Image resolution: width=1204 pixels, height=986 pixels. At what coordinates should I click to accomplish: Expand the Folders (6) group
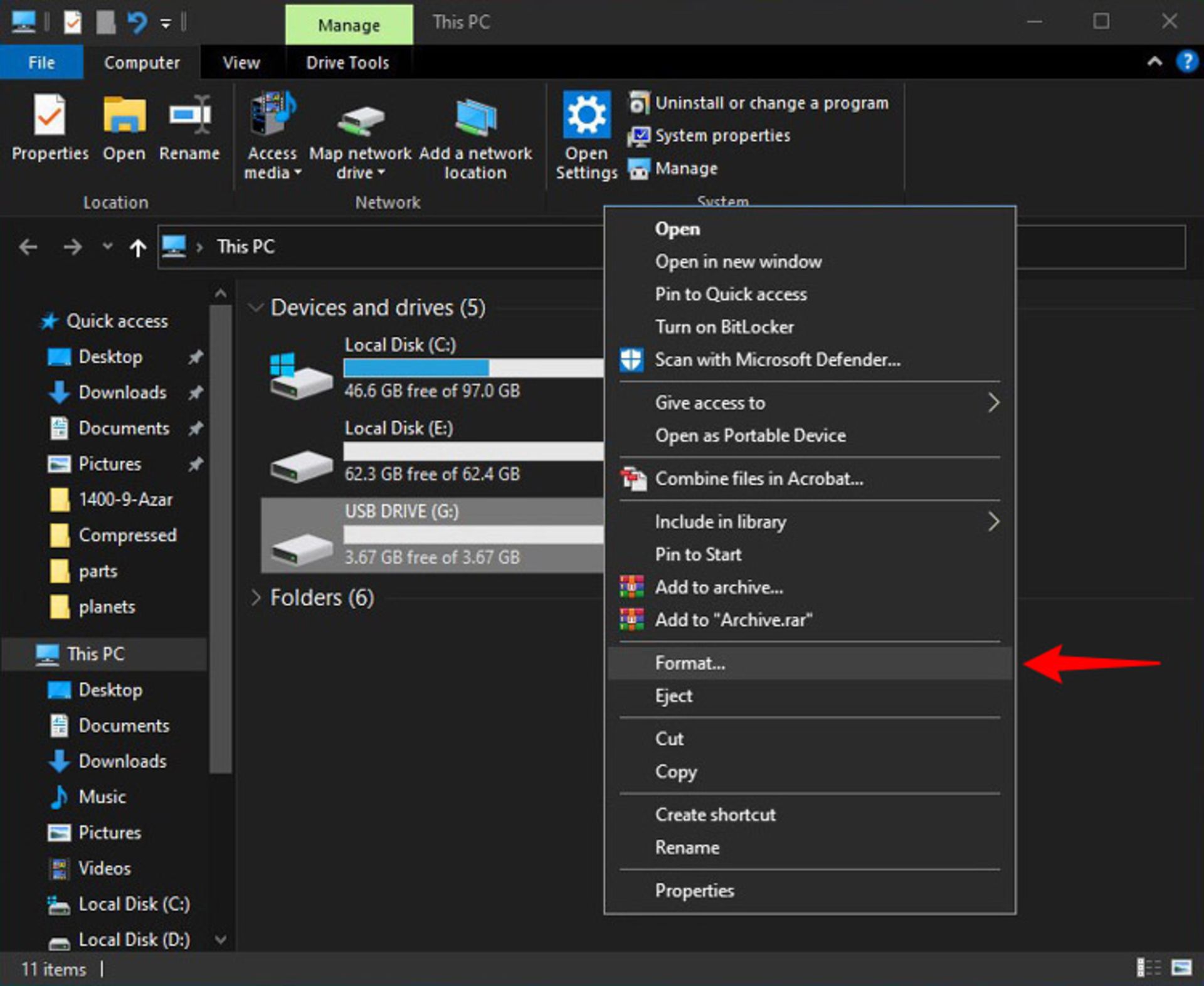(255, 597)
